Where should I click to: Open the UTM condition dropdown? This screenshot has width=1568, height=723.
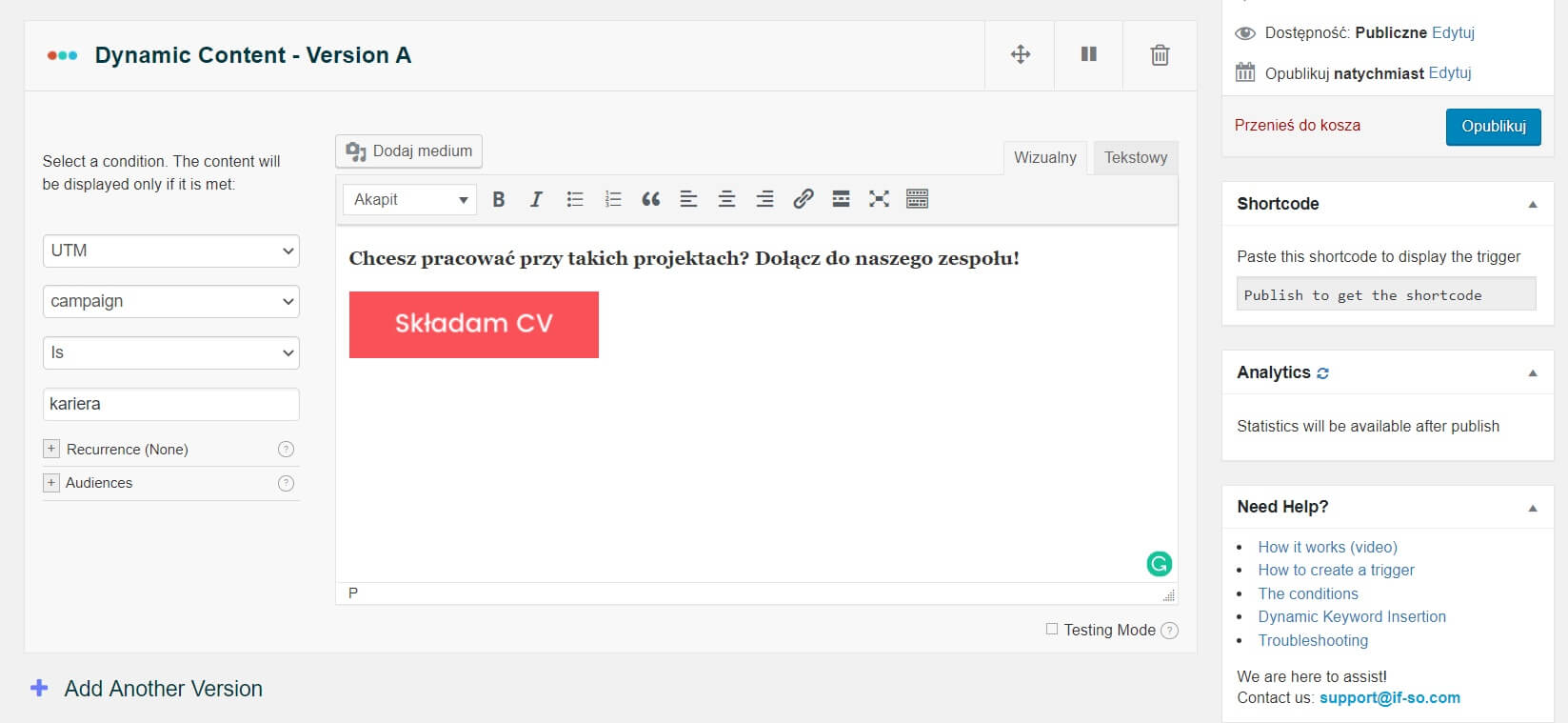point(171,251)
